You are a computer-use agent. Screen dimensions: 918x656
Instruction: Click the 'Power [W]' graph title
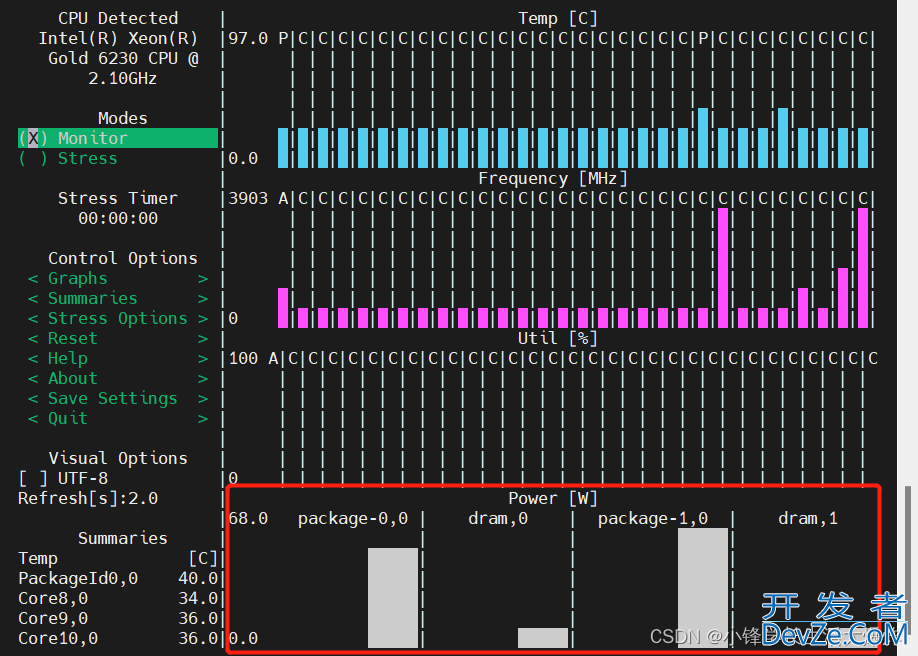pyautogui.click(x=553, y=498)
